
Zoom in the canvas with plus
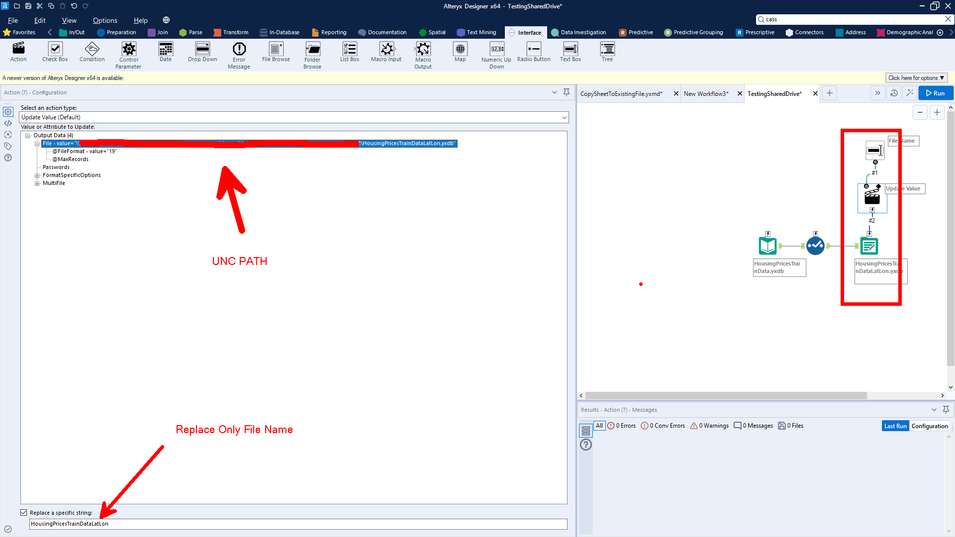tap(937, 113)
